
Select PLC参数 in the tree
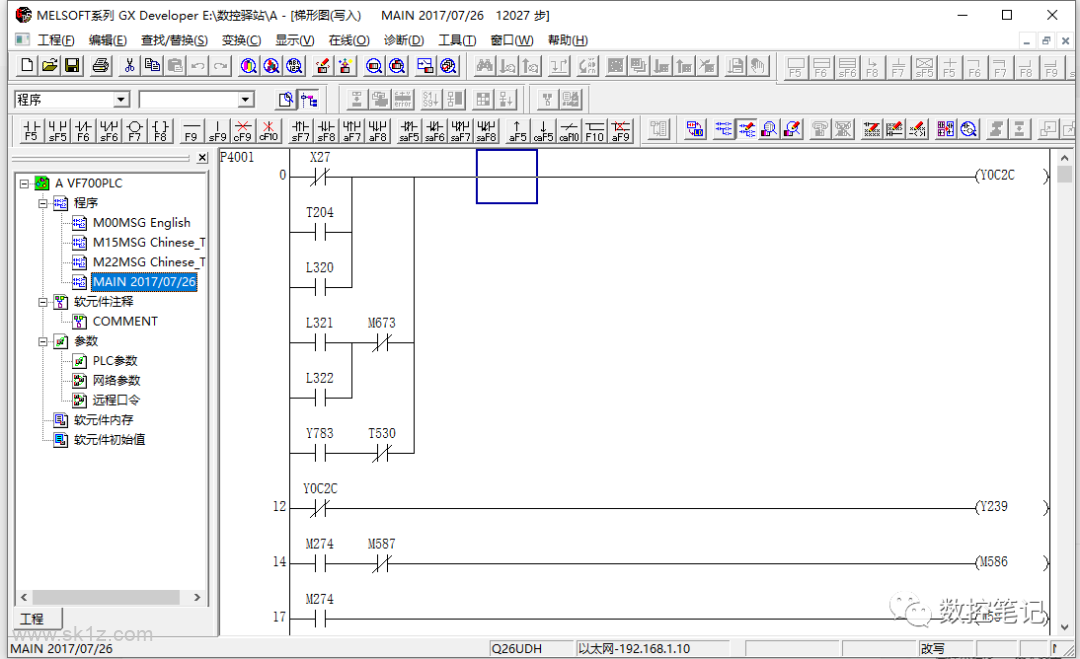click(115, 361)
